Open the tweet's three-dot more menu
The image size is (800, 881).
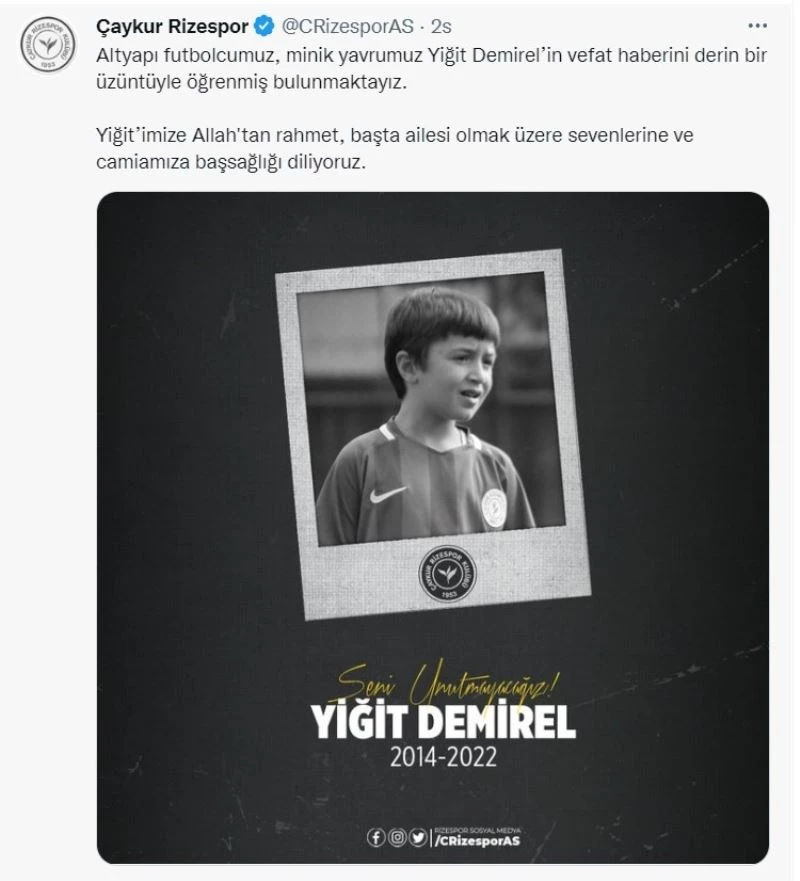tap(759, 26)
